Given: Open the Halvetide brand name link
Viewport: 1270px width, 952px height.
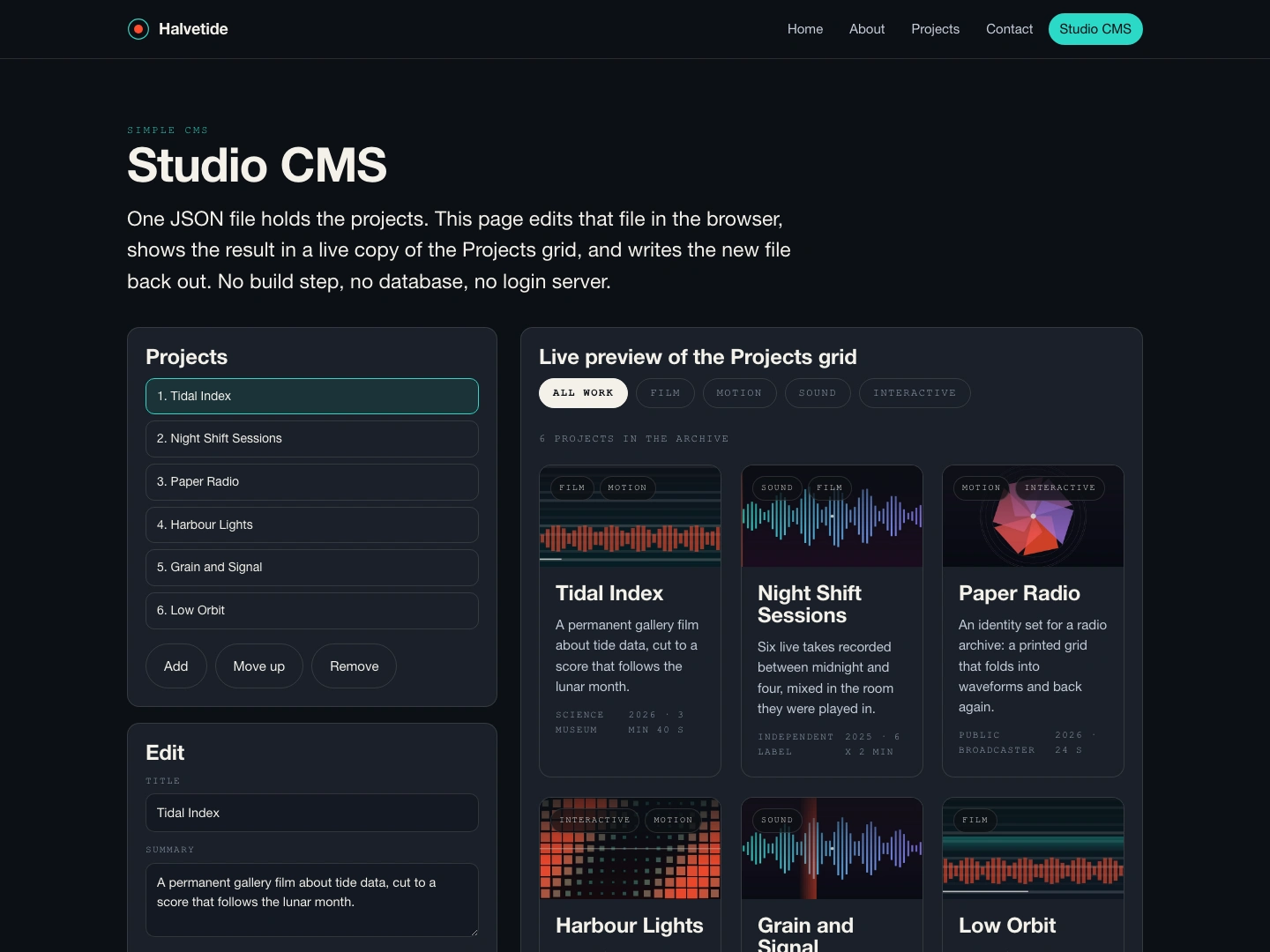Looking at the screenshot, I should tap(193, 29).
